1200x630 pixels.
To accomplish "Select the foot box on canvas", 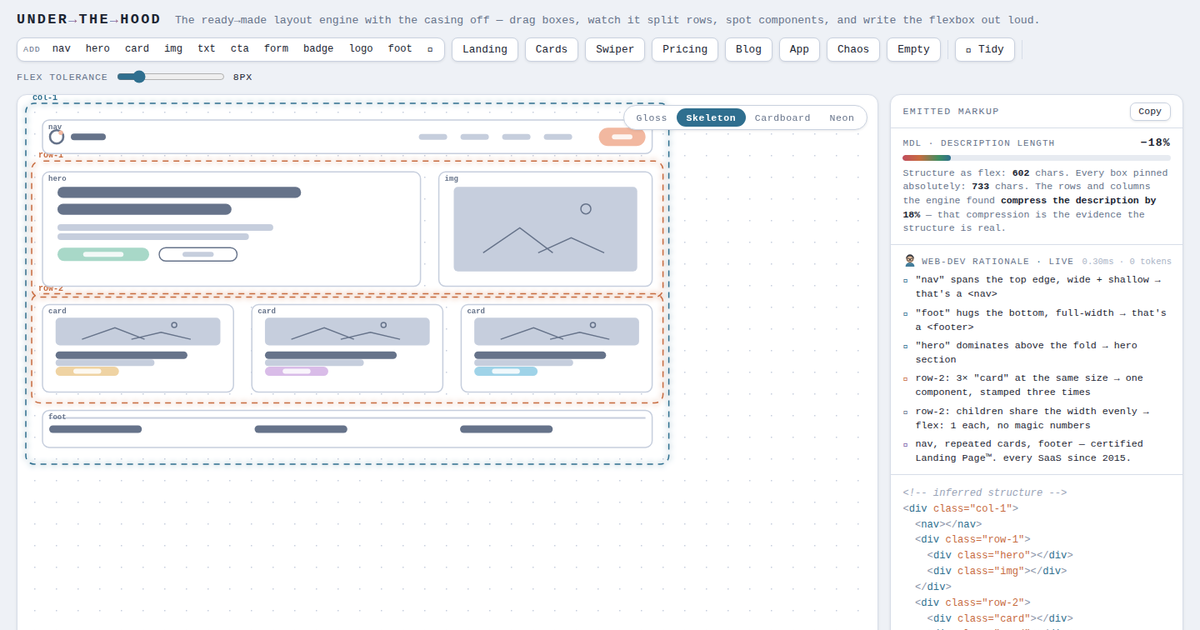I will pyautogui.click(x=347, y=429).
